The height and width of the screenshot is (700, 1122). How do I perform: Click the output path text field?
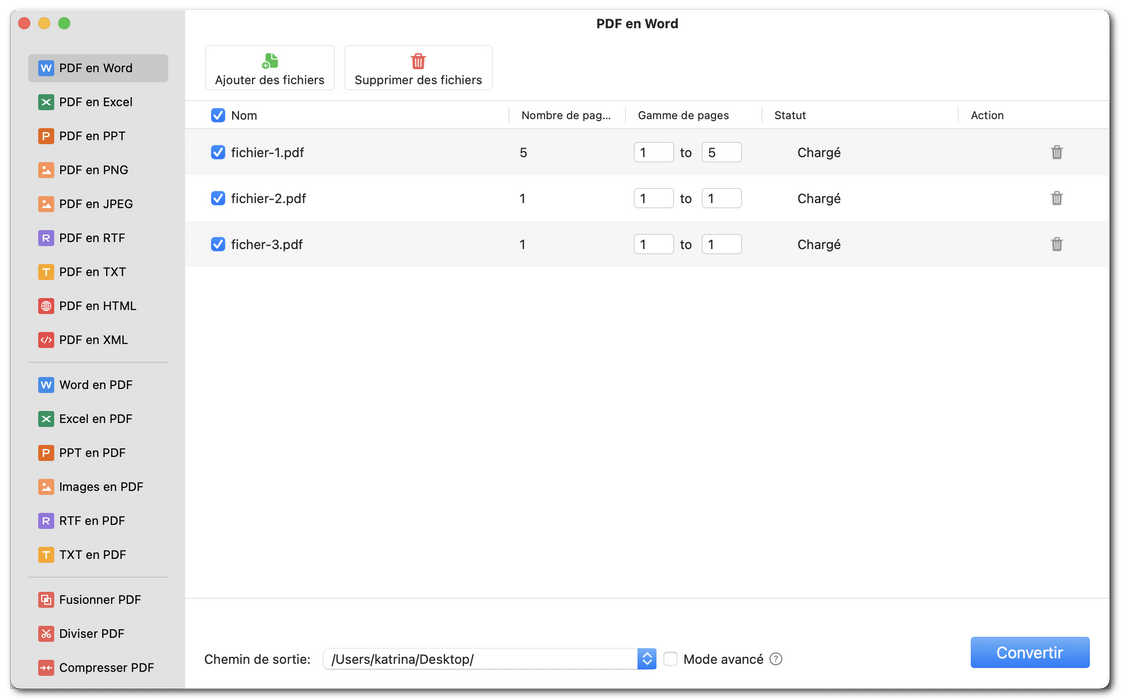[x=480, y=659]
